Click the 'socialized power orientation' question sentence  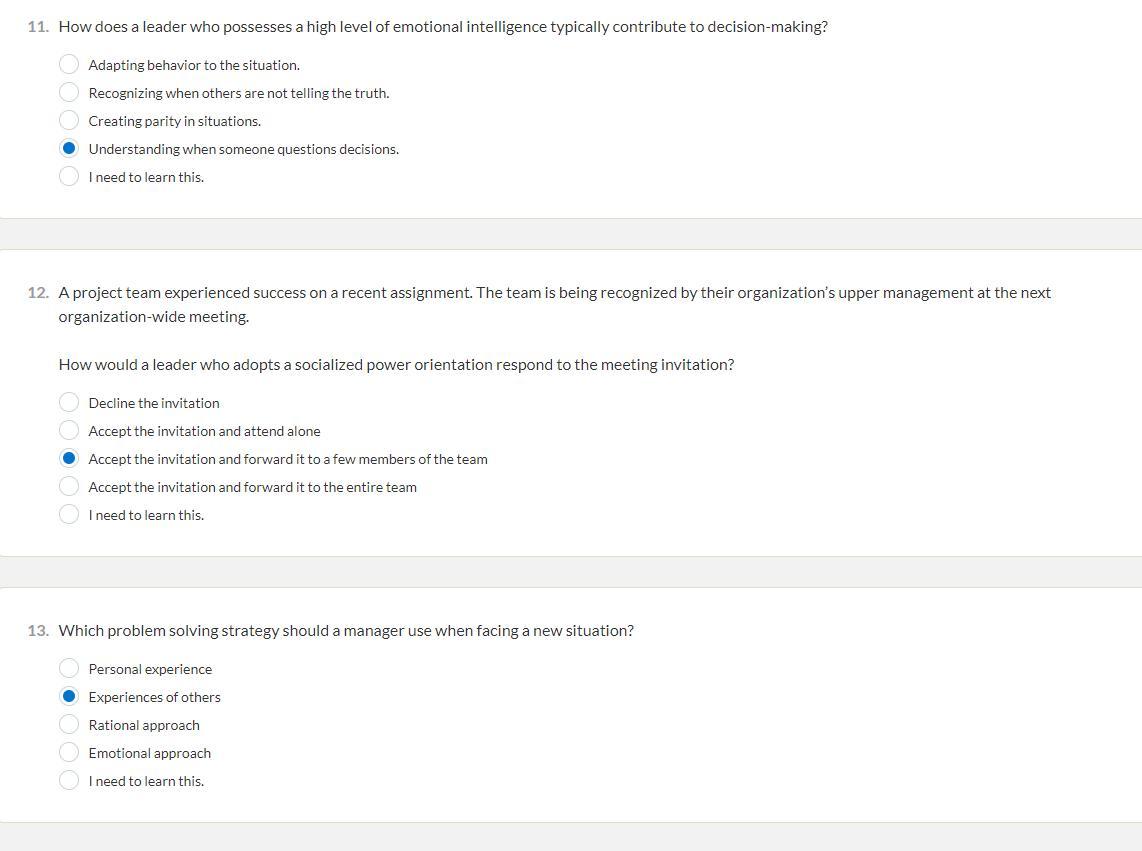coord(396,364)
